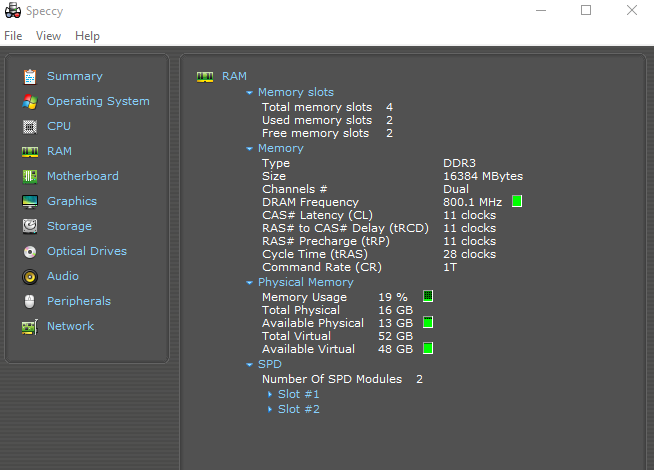Select the Operating System Windows icon

point(30,101)
